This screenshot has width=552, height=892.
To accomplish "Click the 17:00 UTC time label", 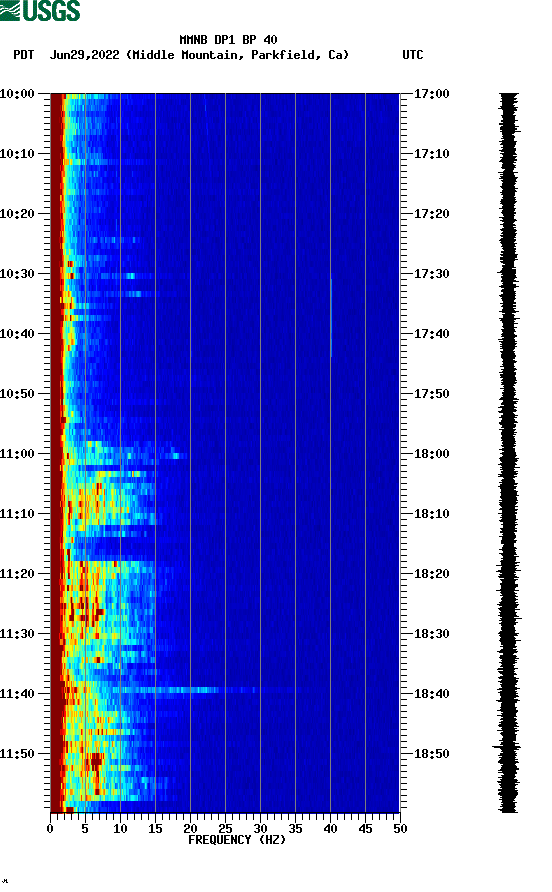I will [x=431, y=93].
